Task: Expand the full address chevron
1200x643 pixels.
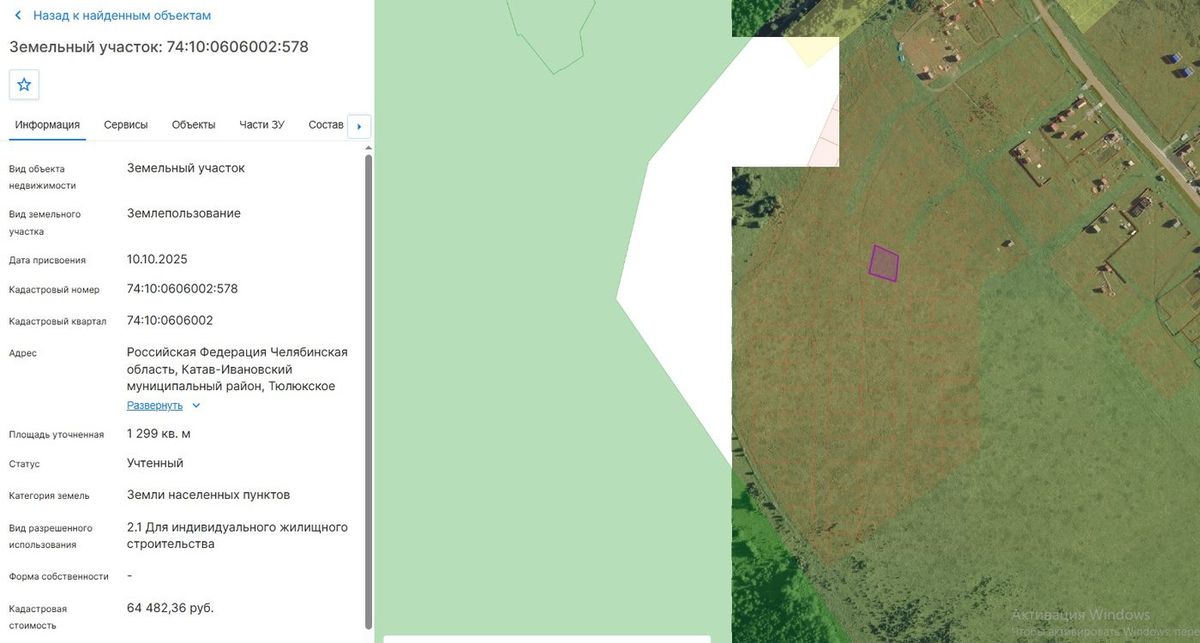Action: click(x=196, y=405)
